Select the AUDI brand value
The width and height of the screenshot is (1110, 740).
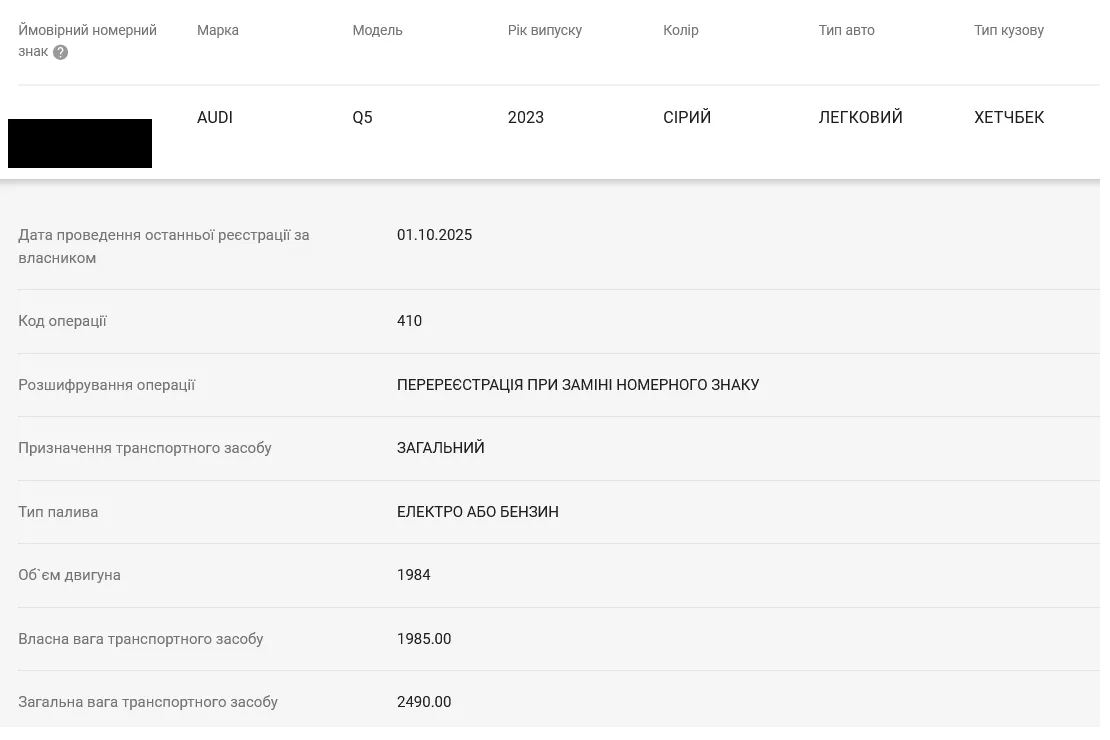coord(214,117)
